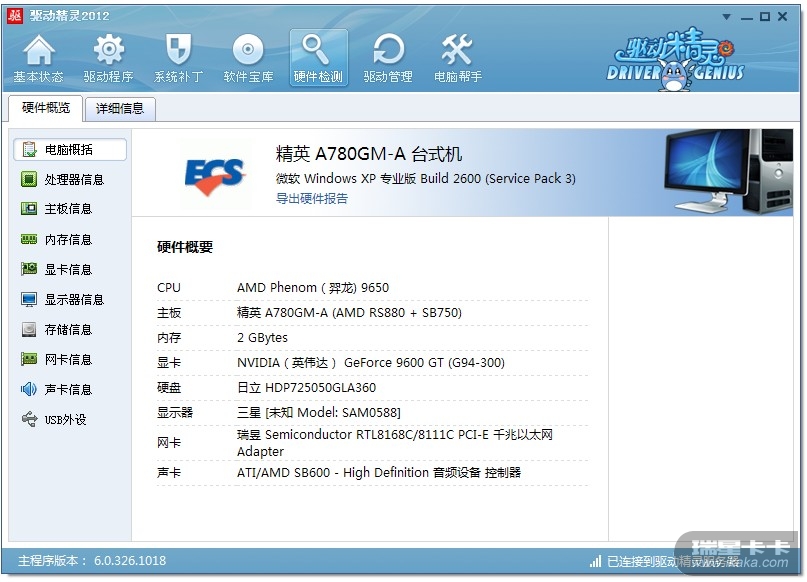Maximize the 驱动精灵2012 window
Image resolution: width=807 pixels, height=582 pixels.
coord(765,17)
